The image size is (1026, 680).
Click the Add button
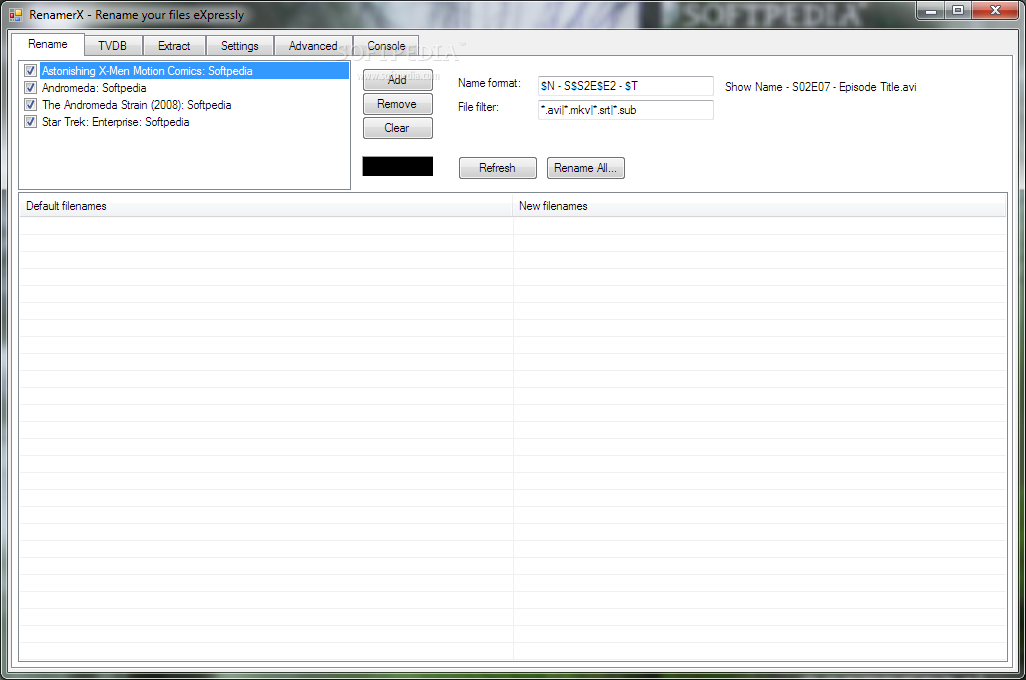(398, 80)
